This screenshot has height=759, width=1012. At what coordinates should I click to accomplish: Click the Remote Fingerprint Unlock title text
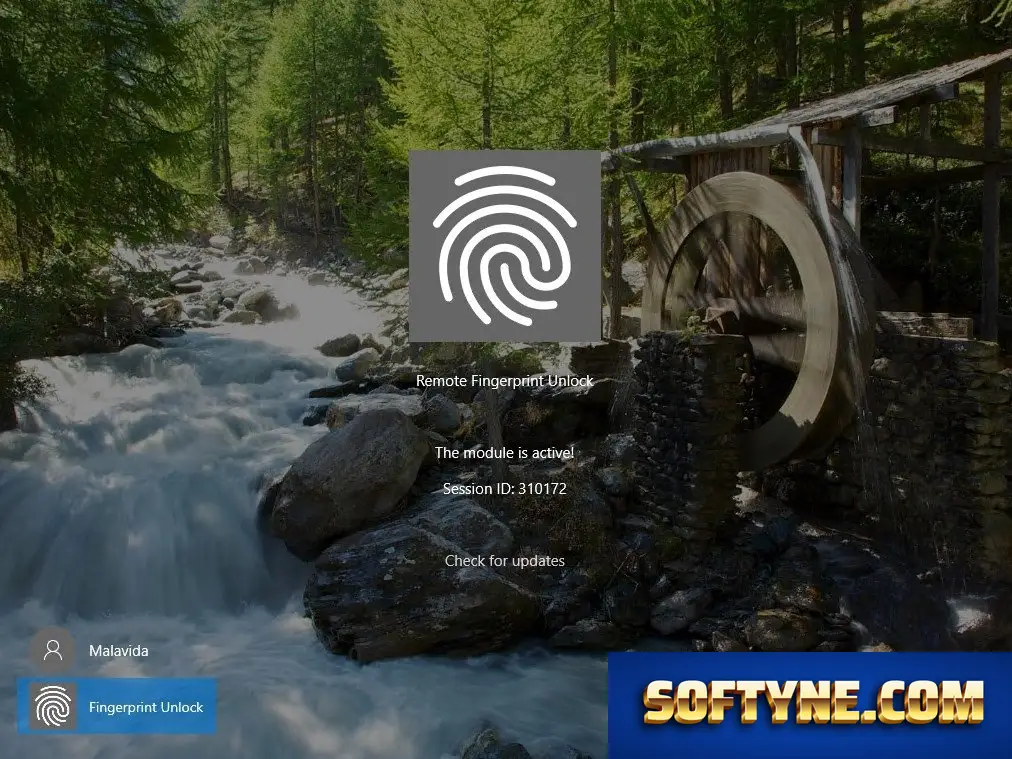(x=505, y=381)
